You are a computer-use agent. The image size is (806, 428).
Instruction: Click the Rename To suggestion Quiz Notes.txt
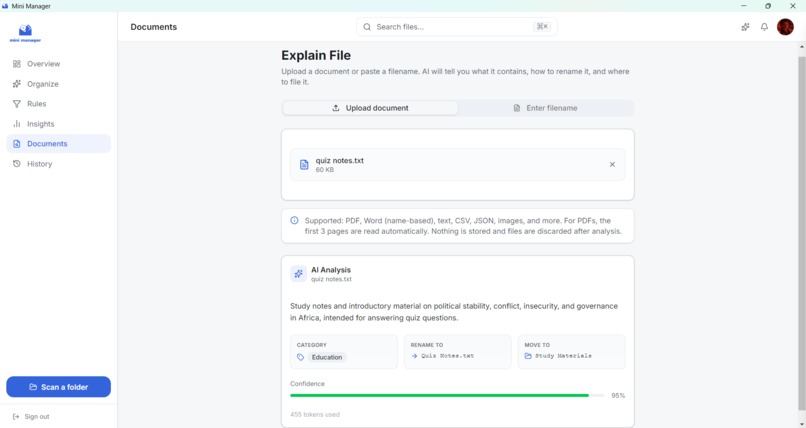click(x=448, y=356)
